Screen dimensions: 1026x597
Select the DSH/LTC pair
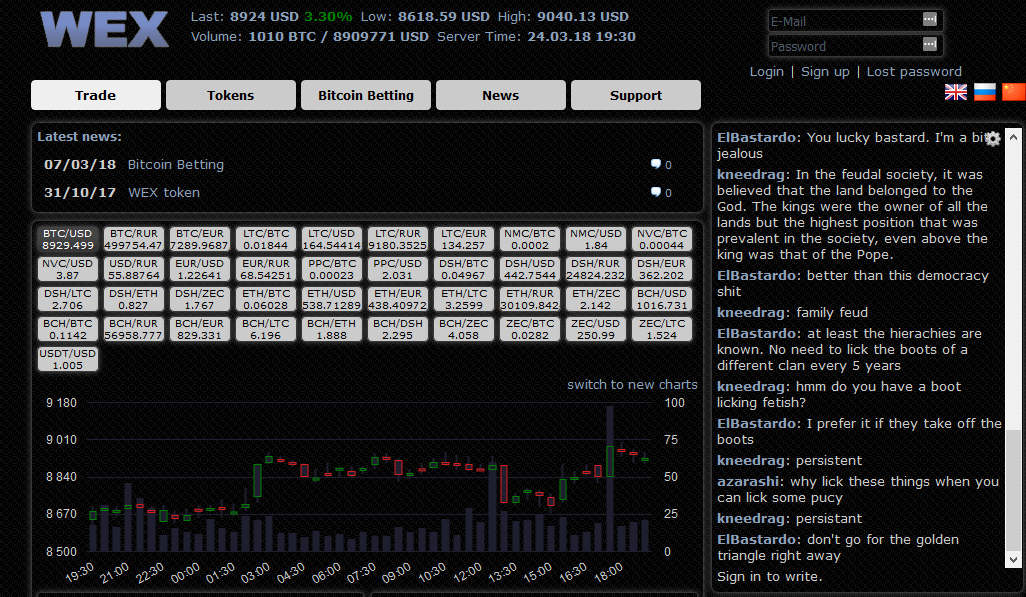[x=67, y=299]
